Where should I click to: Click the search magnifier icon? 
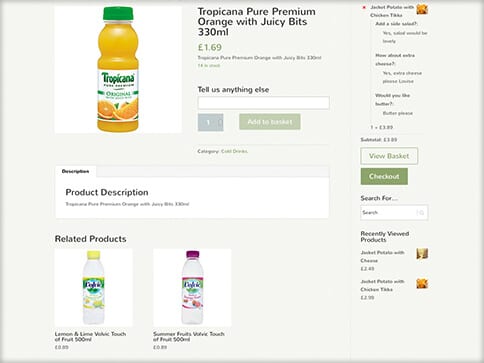[421, 213]
